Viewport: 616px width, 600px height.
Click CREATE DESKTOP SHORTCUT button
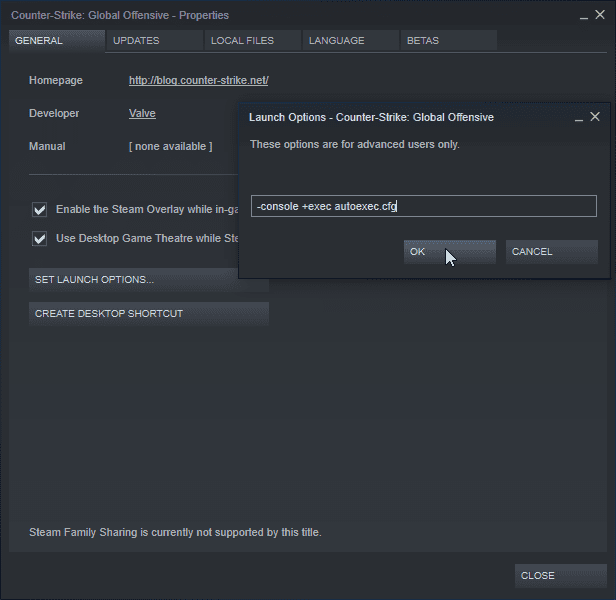point(149,314)
